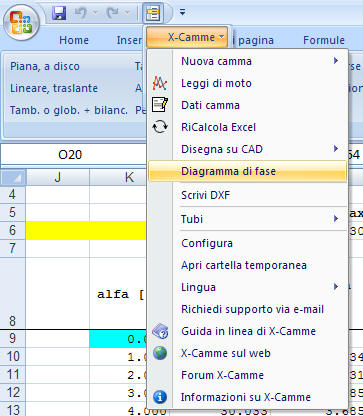The image size is (363, 416).
Task: Click the Informazioni su X-Camme info icon
Action: click(160, 397)
